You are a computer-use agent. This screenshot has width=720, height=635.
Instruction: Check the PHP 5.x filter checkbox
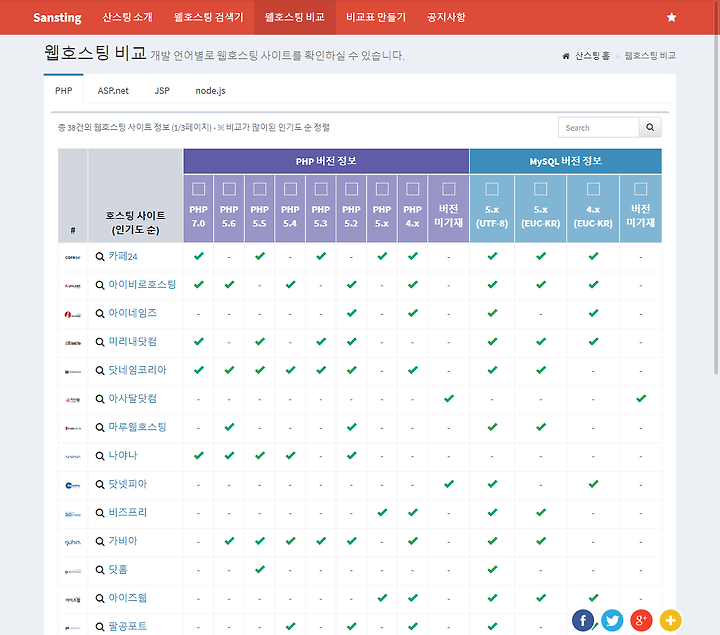[382, 189]
